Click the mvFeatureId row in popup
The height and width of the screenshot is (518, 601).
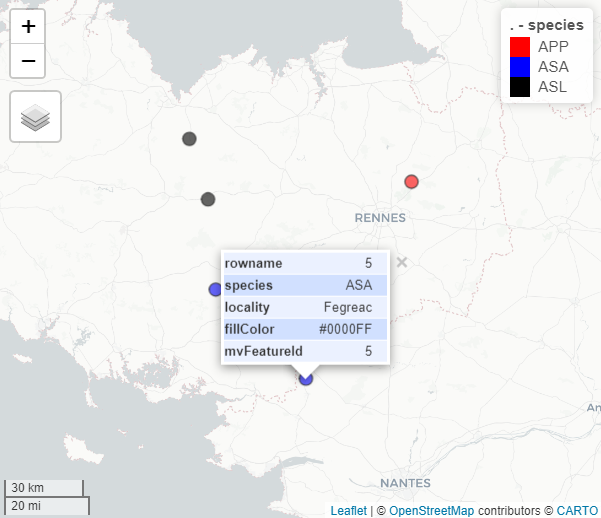(305, 351)
